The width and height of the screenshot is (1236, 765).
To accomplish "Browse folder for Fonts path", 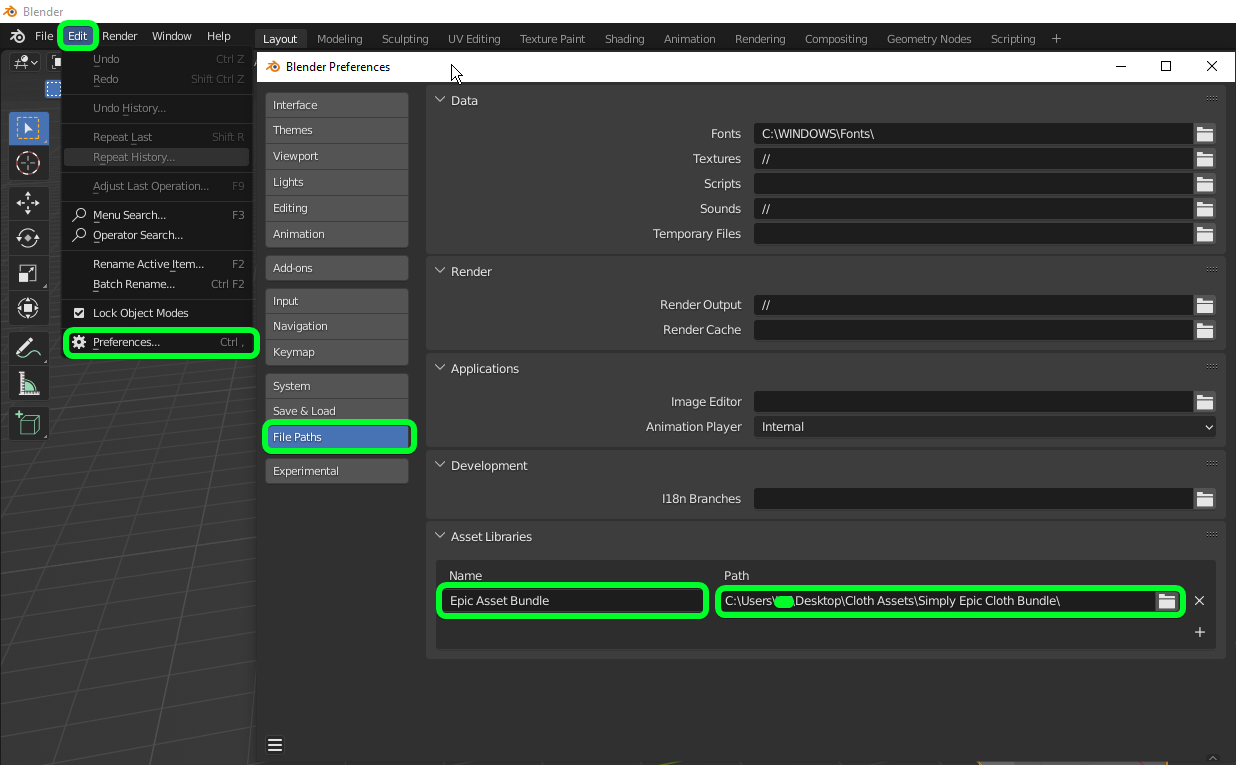I will (1204, 133).
